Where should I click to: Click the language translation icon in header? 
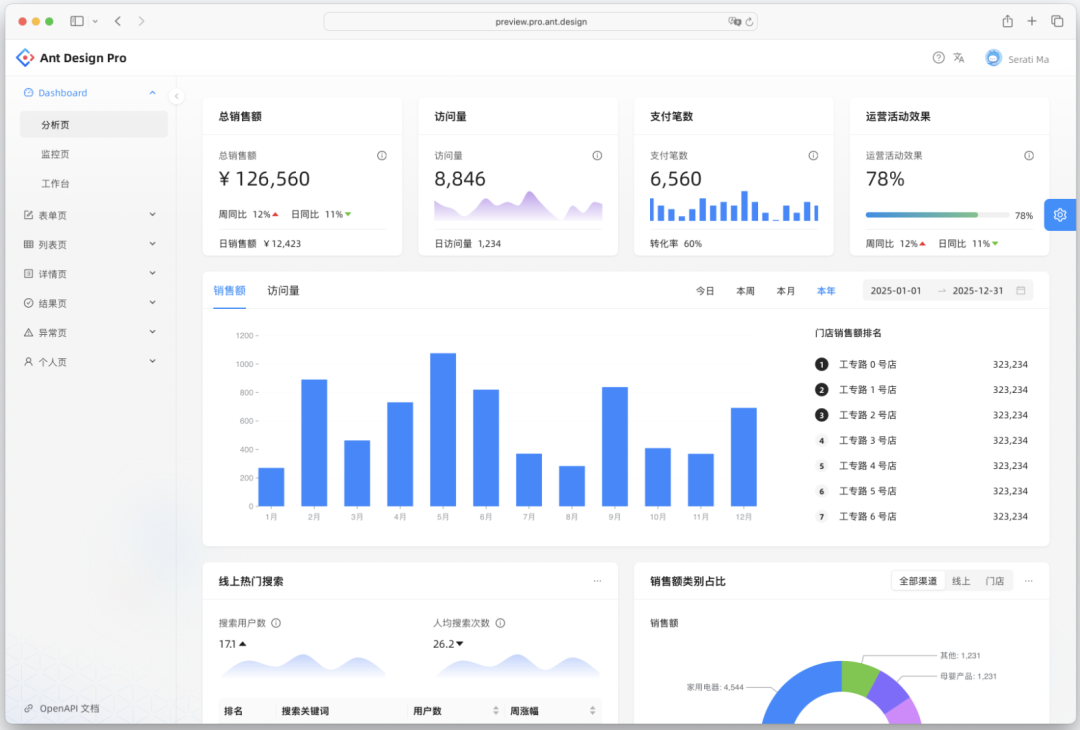click(959, 58)
